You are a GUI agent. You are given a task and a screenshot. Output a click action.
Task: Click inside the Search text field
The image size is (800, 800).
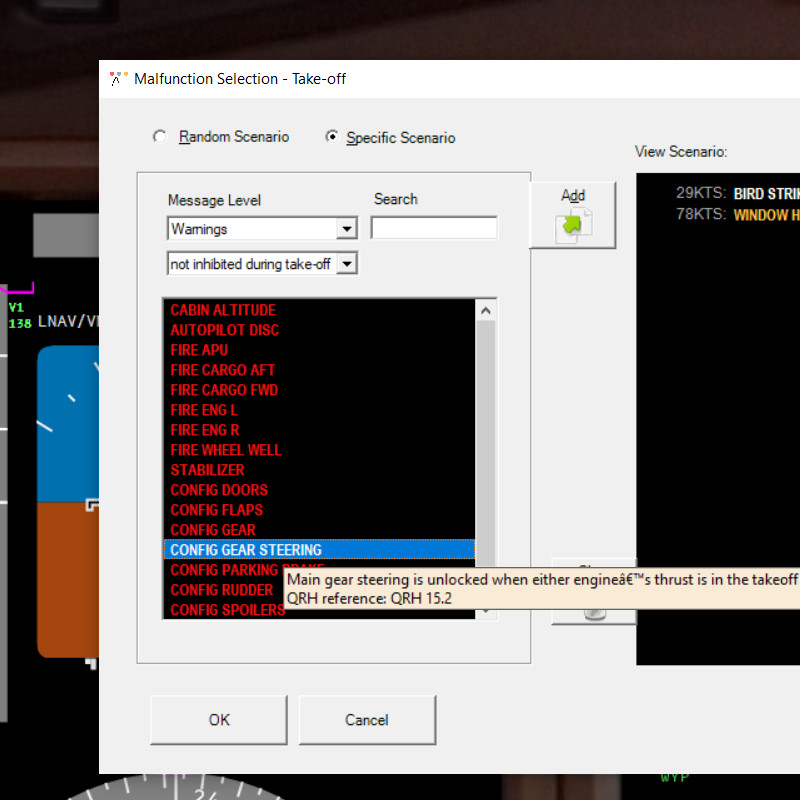pyautogui.click(x=433, y=229)
